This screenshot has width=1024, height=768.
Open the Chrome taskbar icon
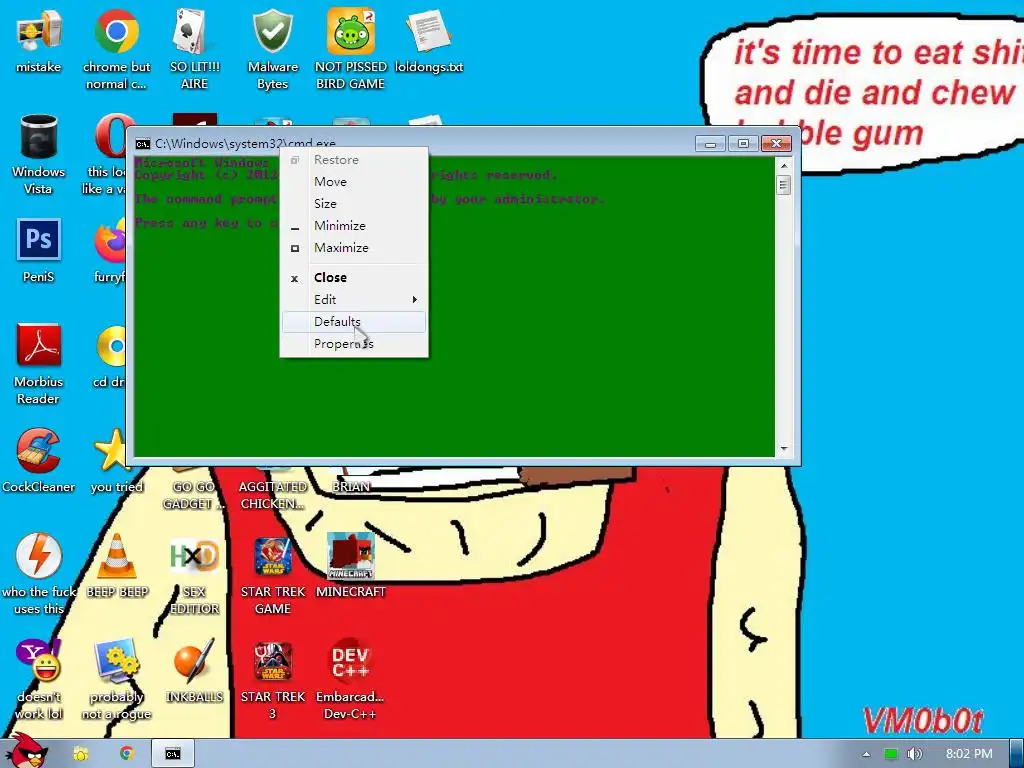(127, 754)
